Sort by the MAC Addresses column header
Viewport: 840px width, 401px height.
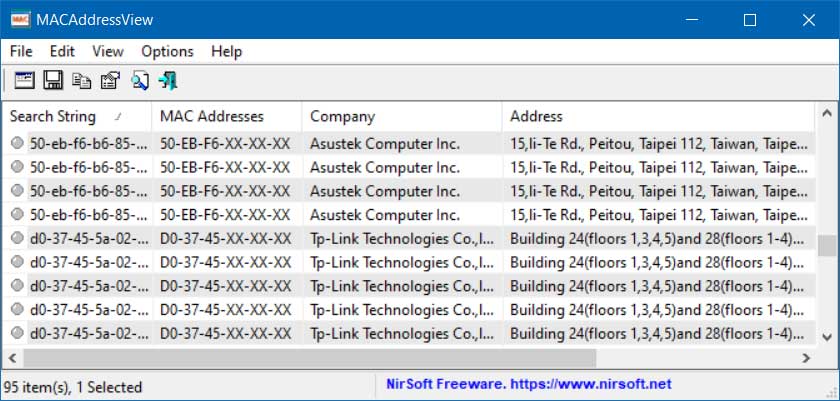[x=227, y=117]
